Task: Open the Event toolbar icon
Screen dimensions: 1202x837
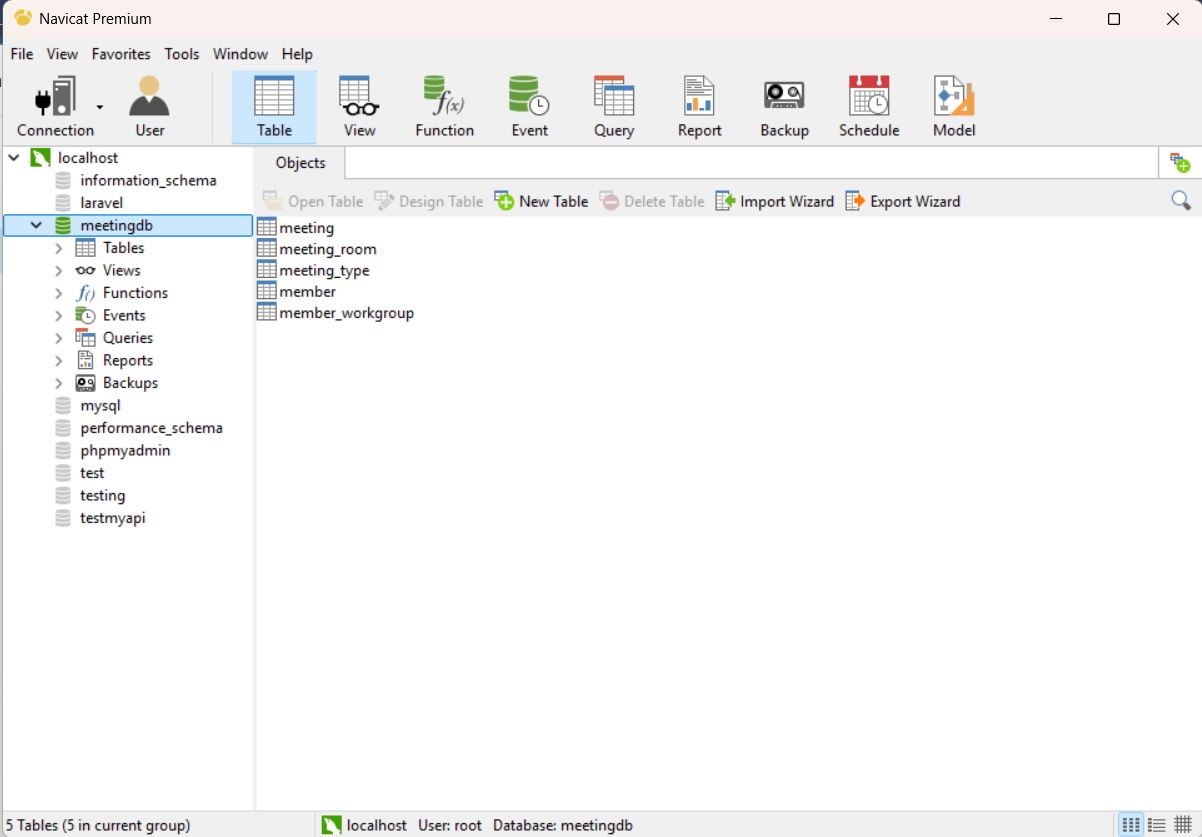Action: coord(529,107)
